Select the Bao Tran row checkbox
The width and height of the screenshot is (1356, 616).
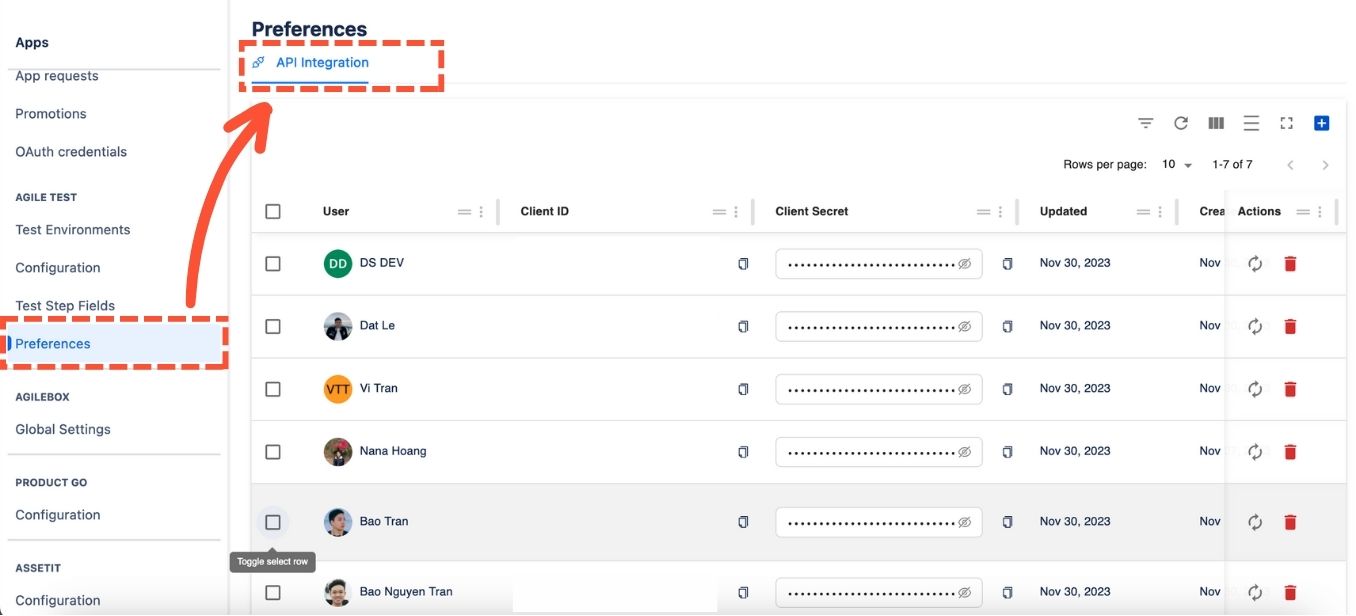click(273, 522)
